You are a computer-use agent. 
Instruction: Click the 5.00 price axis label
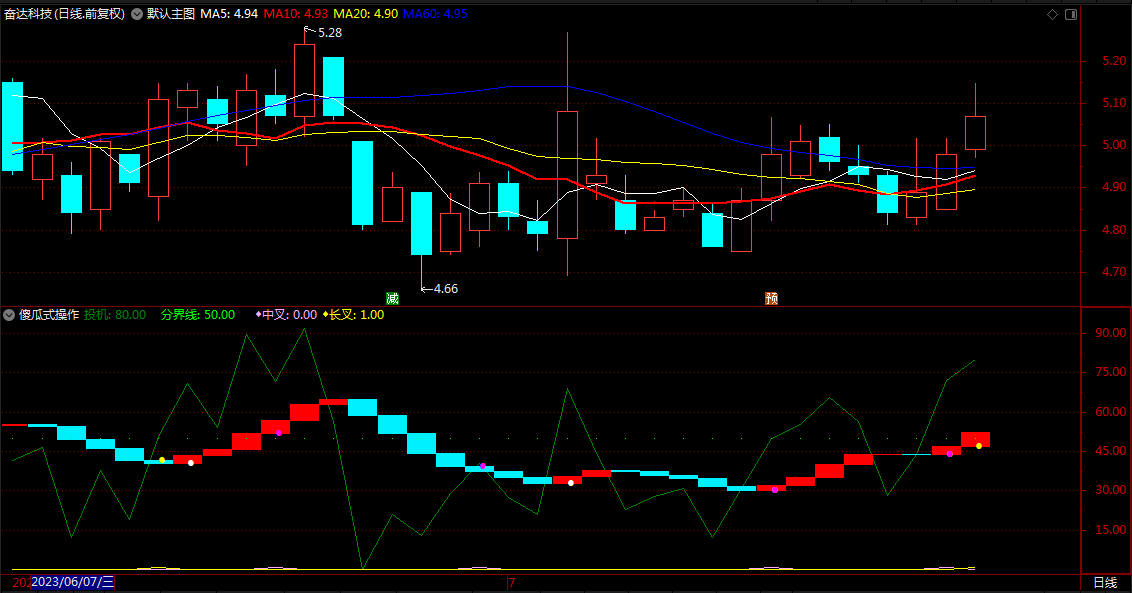pyautogui.click(x=1114, y=145)
